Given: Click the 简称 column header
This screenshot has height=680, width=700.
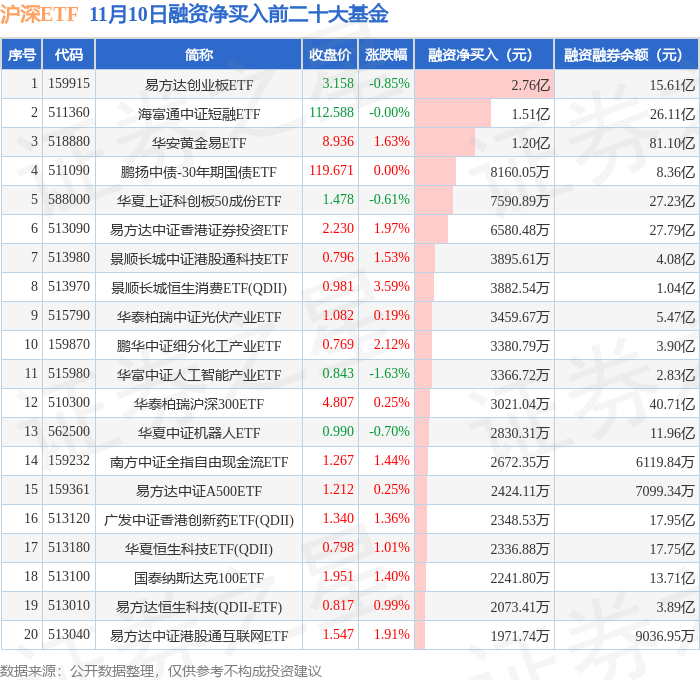Looking at the screenshot, I should tap(199, 54).
